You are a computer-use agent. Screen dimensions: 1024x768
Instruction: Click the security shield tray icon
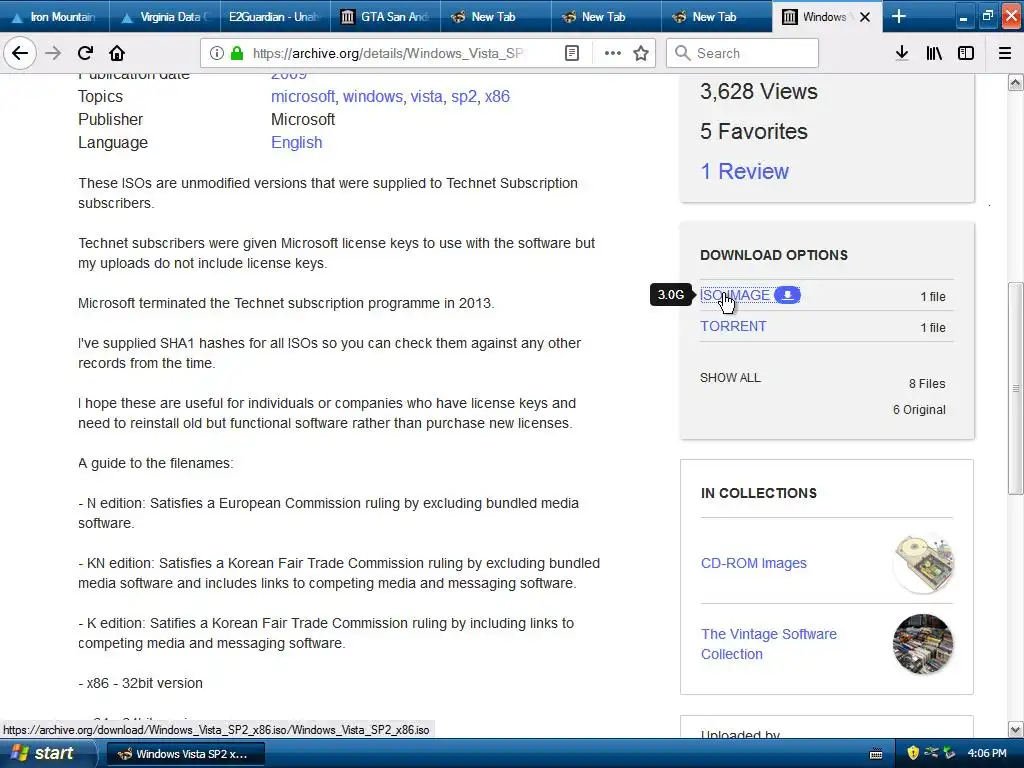click(x=913, y=753)
